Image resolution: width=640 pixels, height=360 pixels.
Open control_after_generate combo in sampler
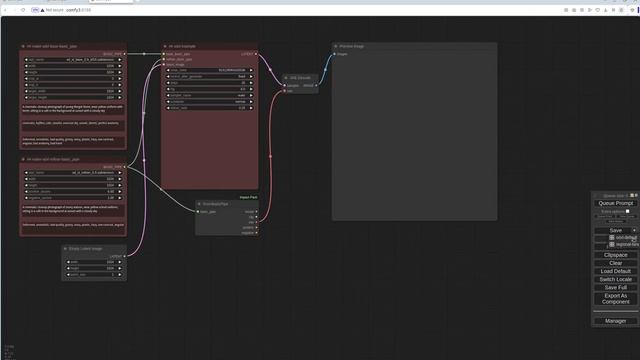click(209, 76)
